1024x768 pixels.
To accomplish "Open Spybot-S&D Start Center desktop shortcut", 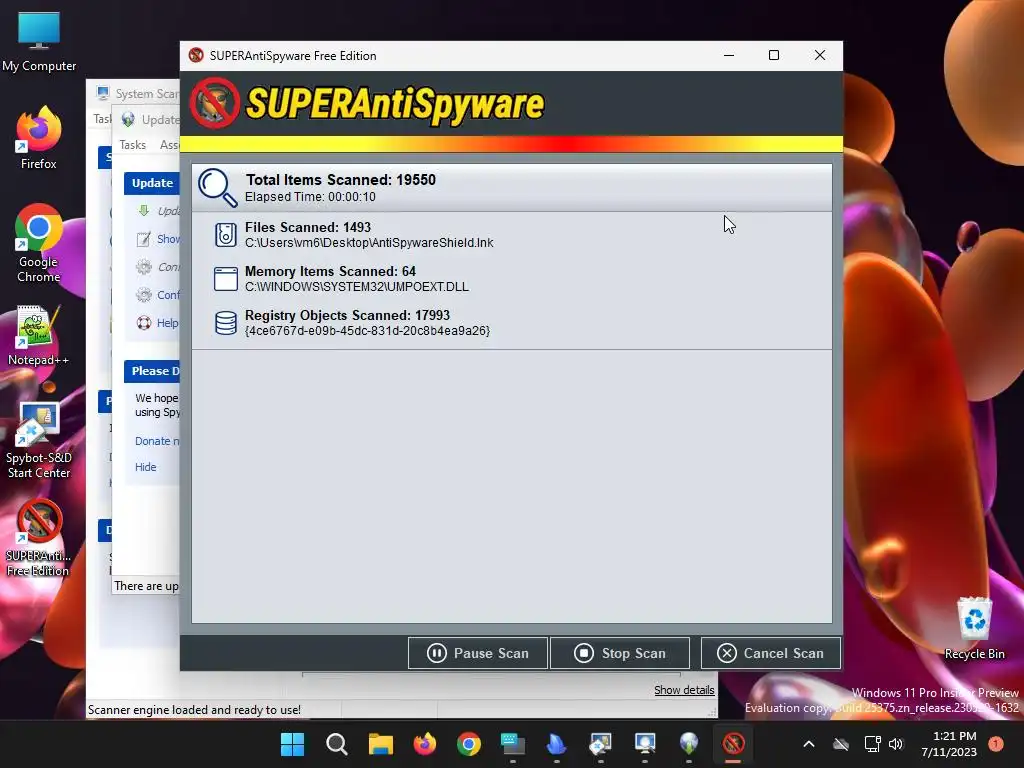I will (x=39, y=440).
